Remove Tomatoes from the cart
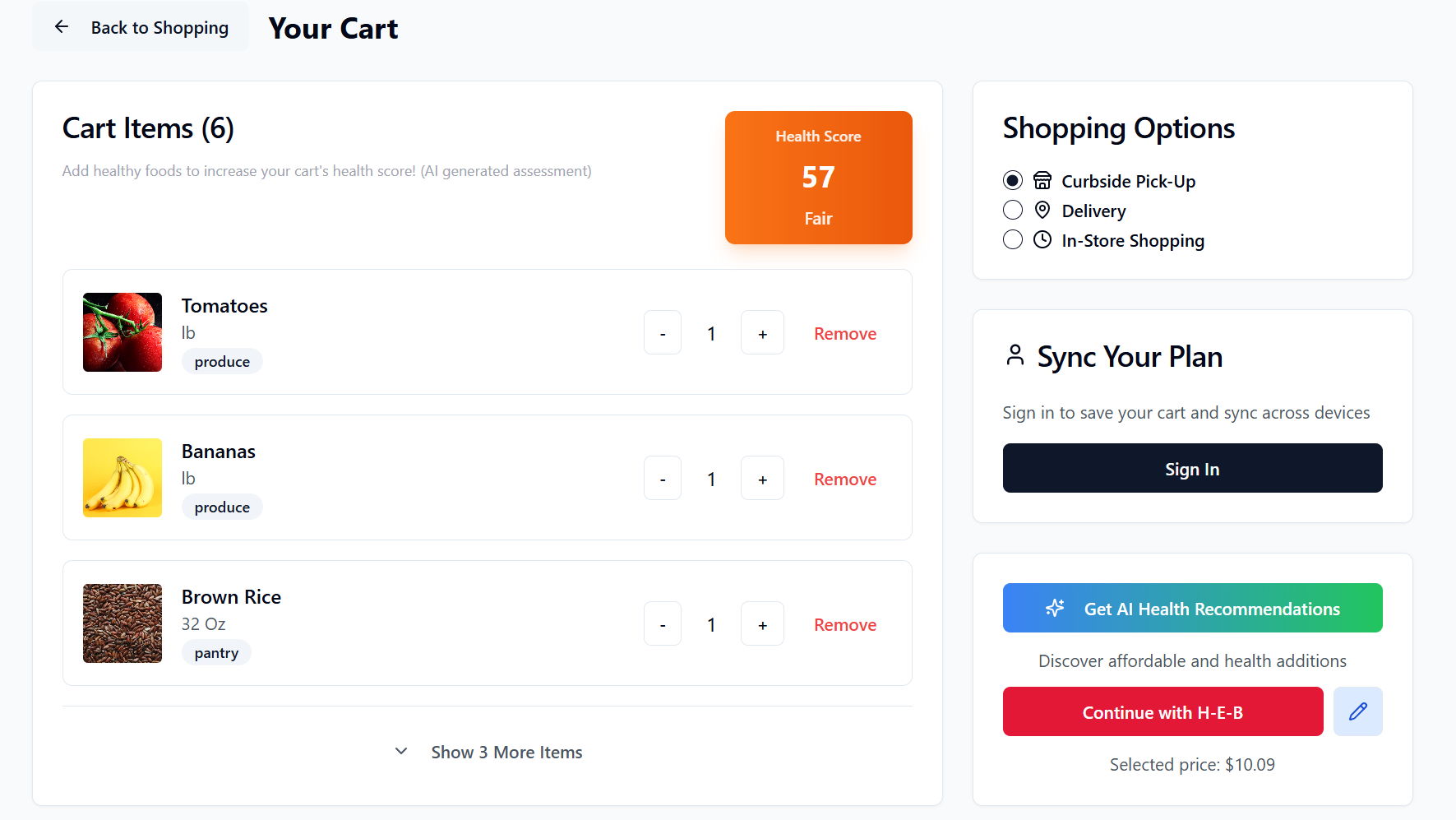The image size is (1456, 820). 845,334
